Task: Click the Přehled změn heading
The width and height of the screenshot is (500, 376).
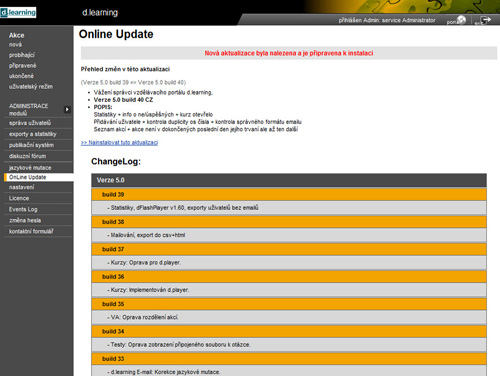Action: tap(125, 69)
